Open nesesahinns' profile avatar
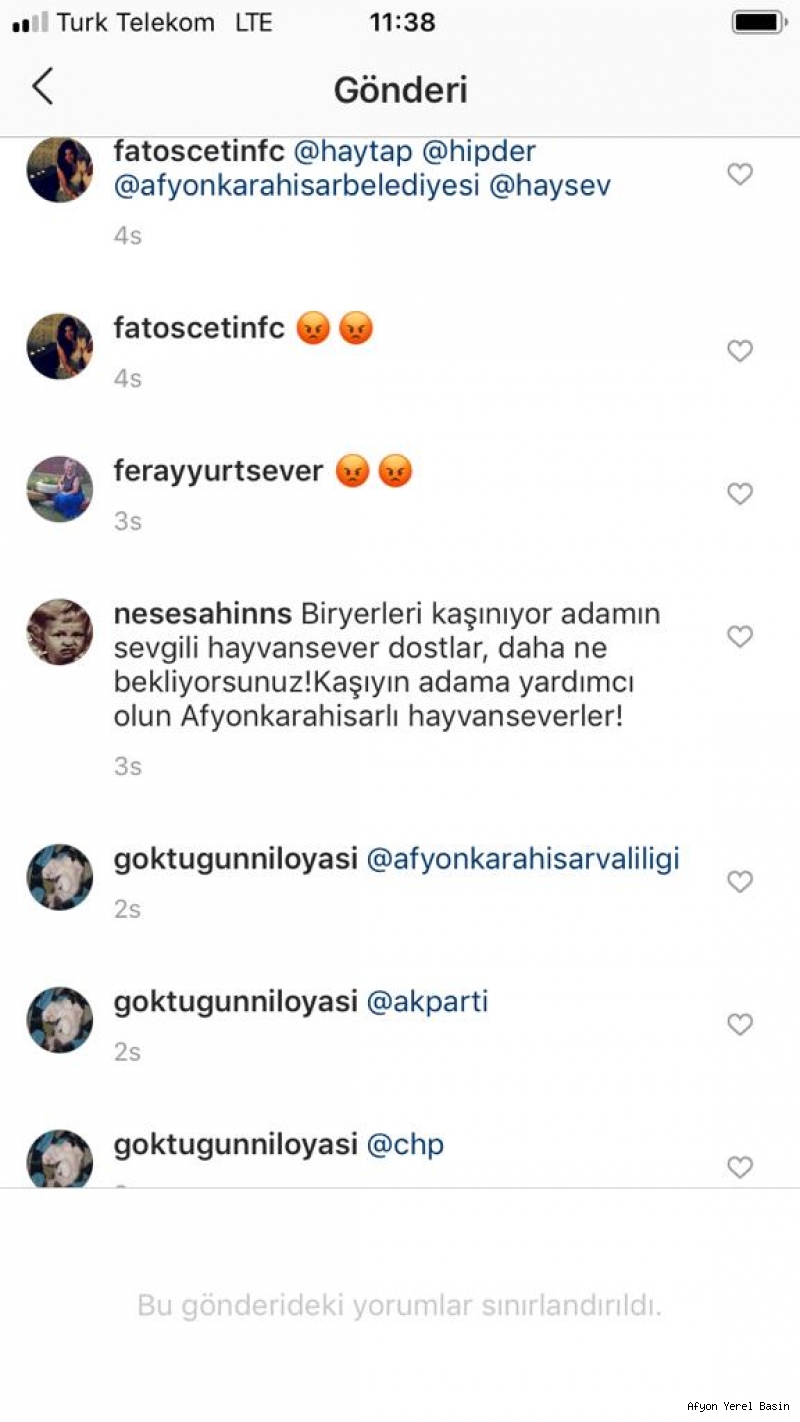 pos(59,632)
